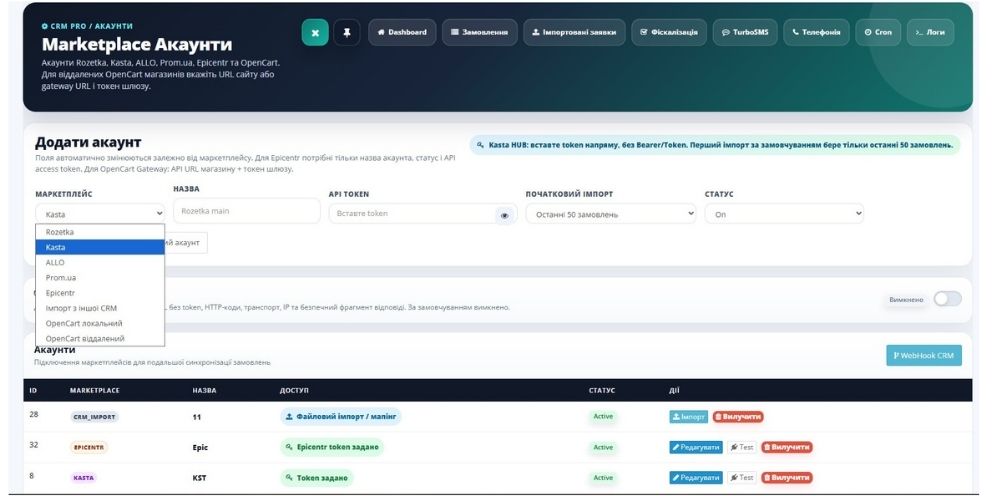Click the Marketplace column header

click(x=95, y=390)
